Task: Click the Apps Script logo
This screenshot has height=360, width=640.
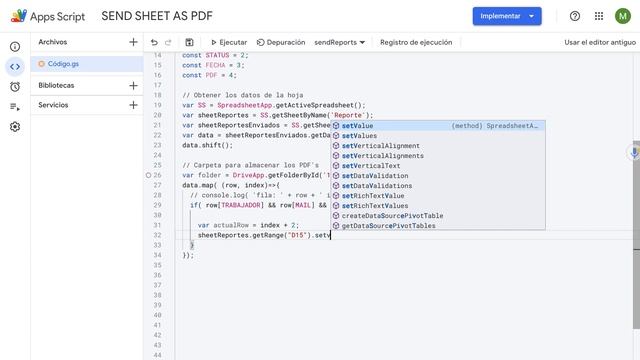Action: [47, 16]
